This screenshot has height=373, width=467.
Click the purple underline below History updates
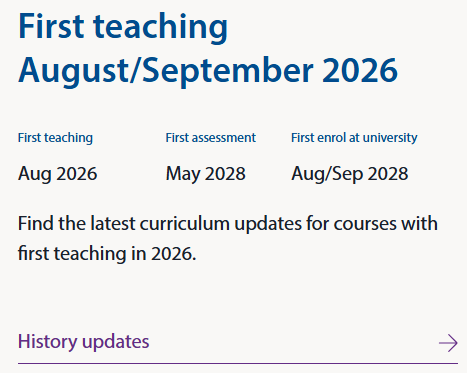pos(238,363)
